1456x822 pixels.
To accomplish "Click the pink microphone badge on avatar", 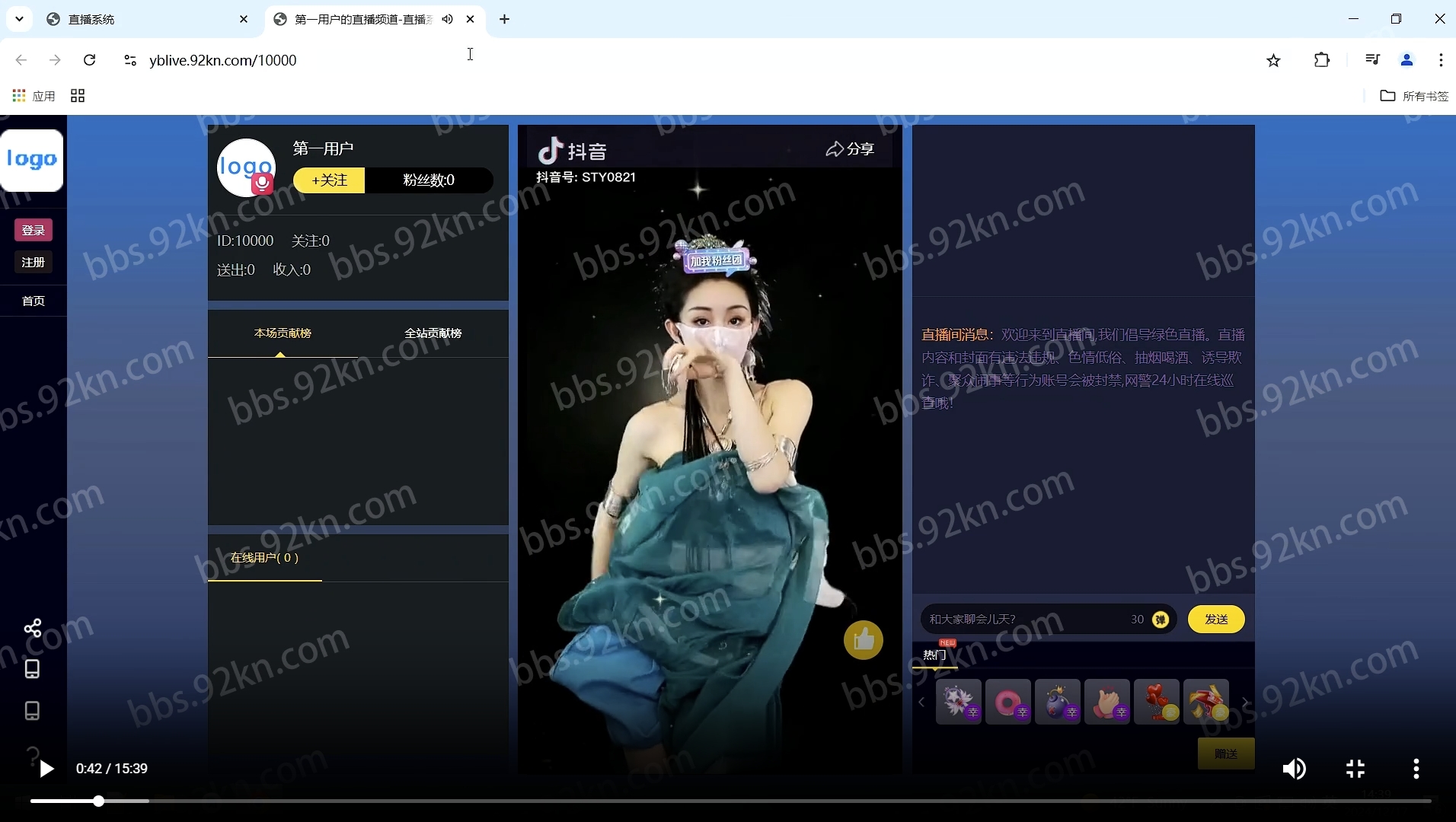I will pyautogui.click(x=263, y=183).
